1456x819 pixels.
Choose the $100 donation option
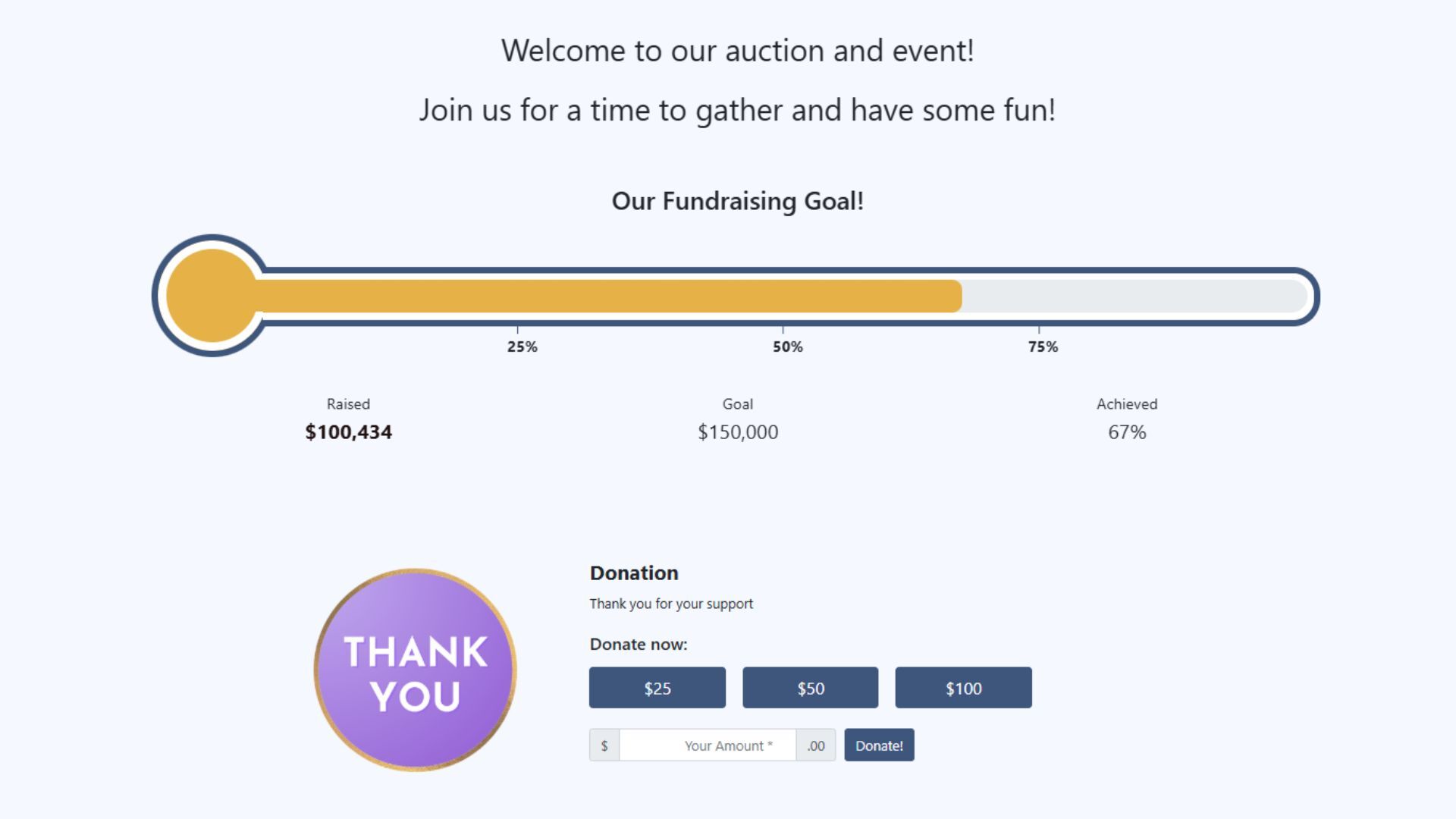[963, 688]
